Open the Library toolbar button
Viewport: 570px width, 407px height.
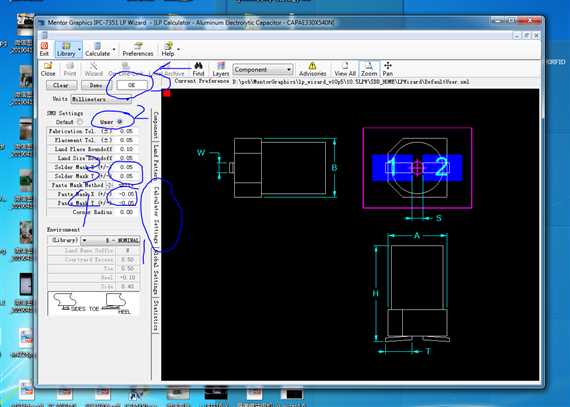coord(66,49)
